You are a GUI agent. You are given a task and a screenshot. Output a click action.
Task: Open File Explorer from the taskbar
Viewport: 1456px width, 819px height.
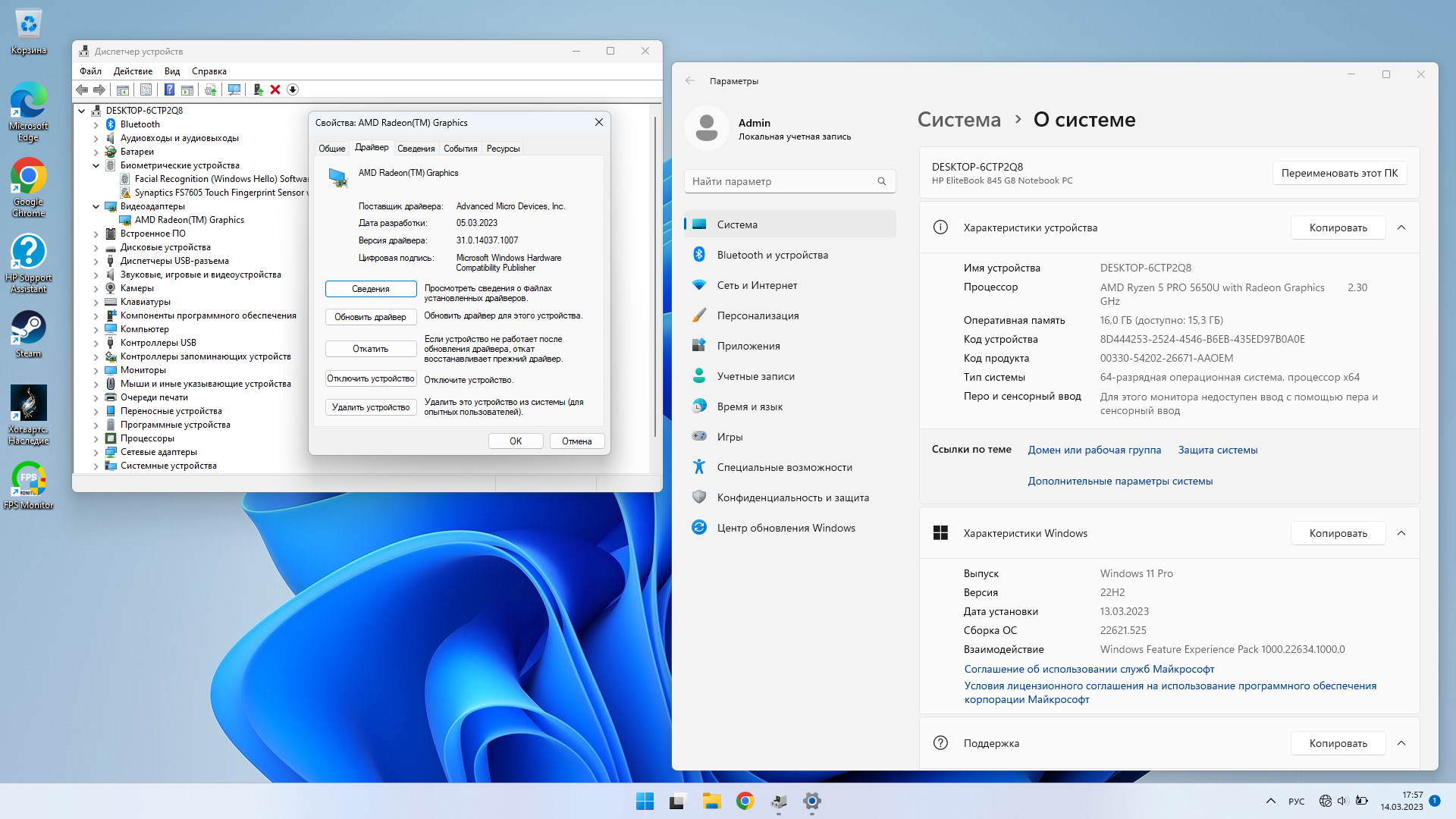(x=711, y=801)
